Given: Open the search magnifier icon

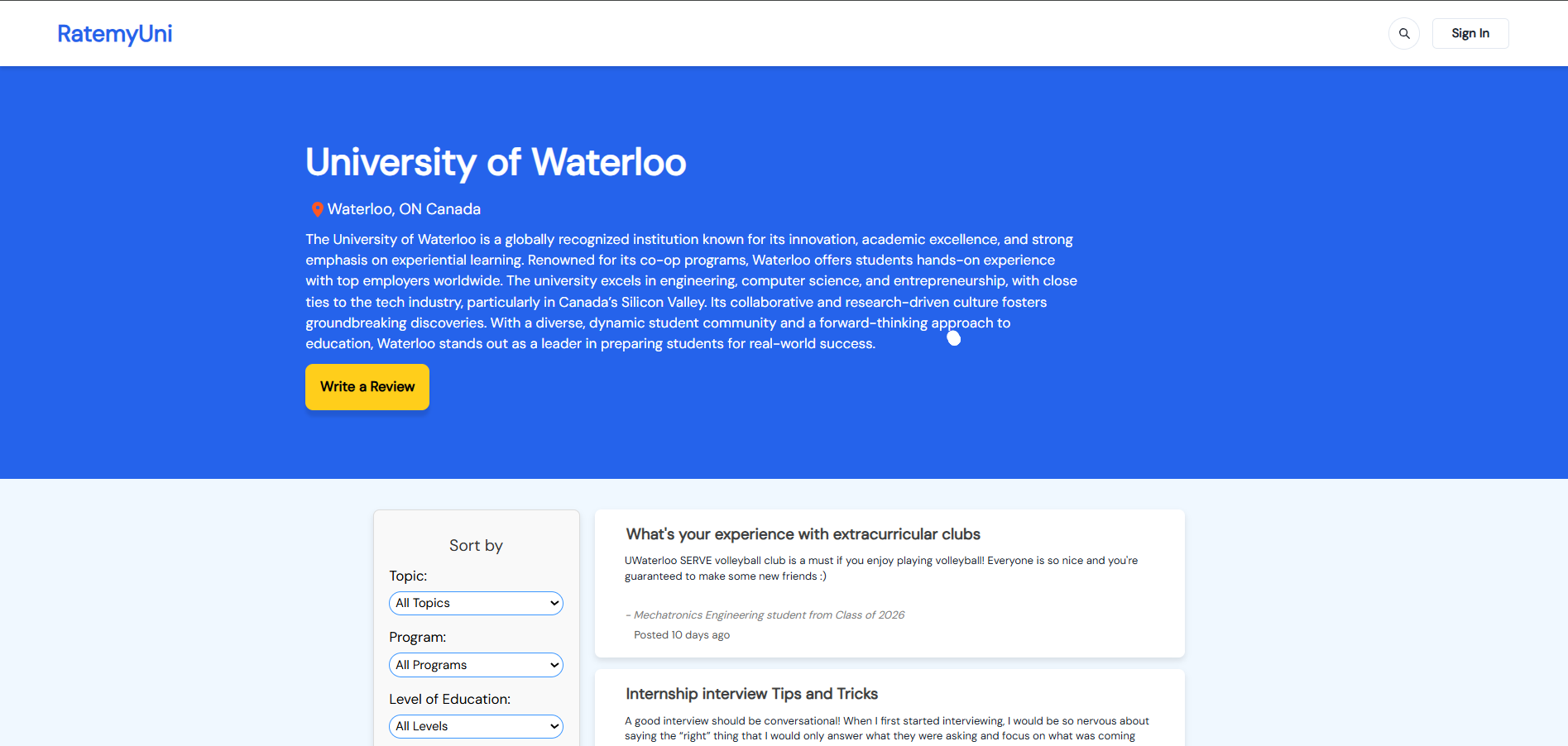Looking at the screenshot, I should [x=1404, y=34].
